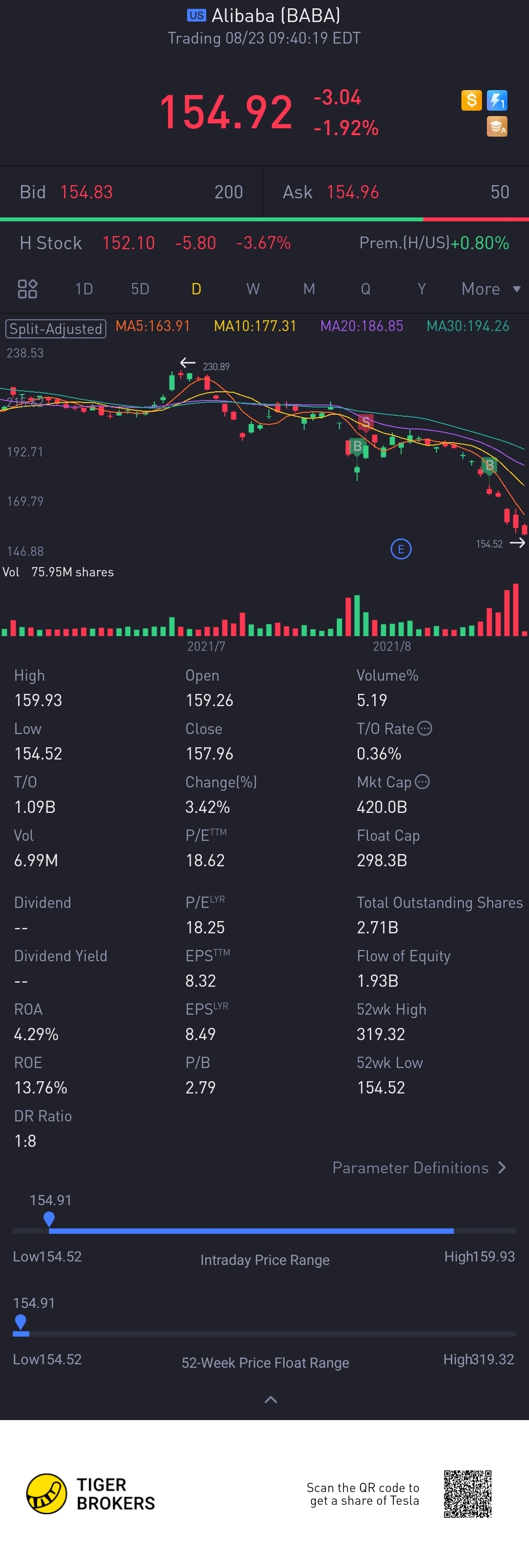Open Parameter Definitions link
The image size is (529, 1568).
point(419,1167)
